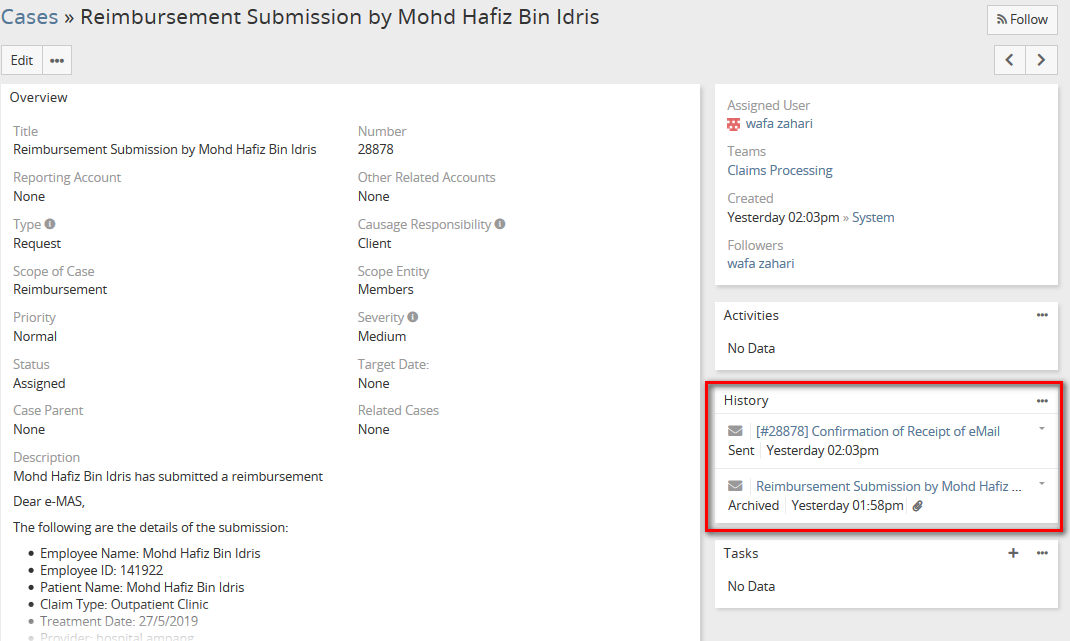Image resolution: width=1070 pixels, height=641 pixels.
Task: Click the Causage Responsibility info icon
Action: tap(500, 225)
